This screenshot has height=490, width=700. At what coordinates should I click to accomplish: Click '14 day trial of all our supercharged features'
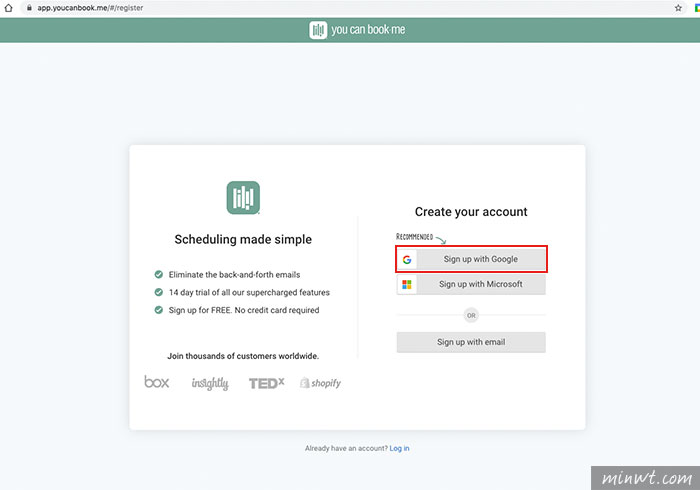[249, 292]
